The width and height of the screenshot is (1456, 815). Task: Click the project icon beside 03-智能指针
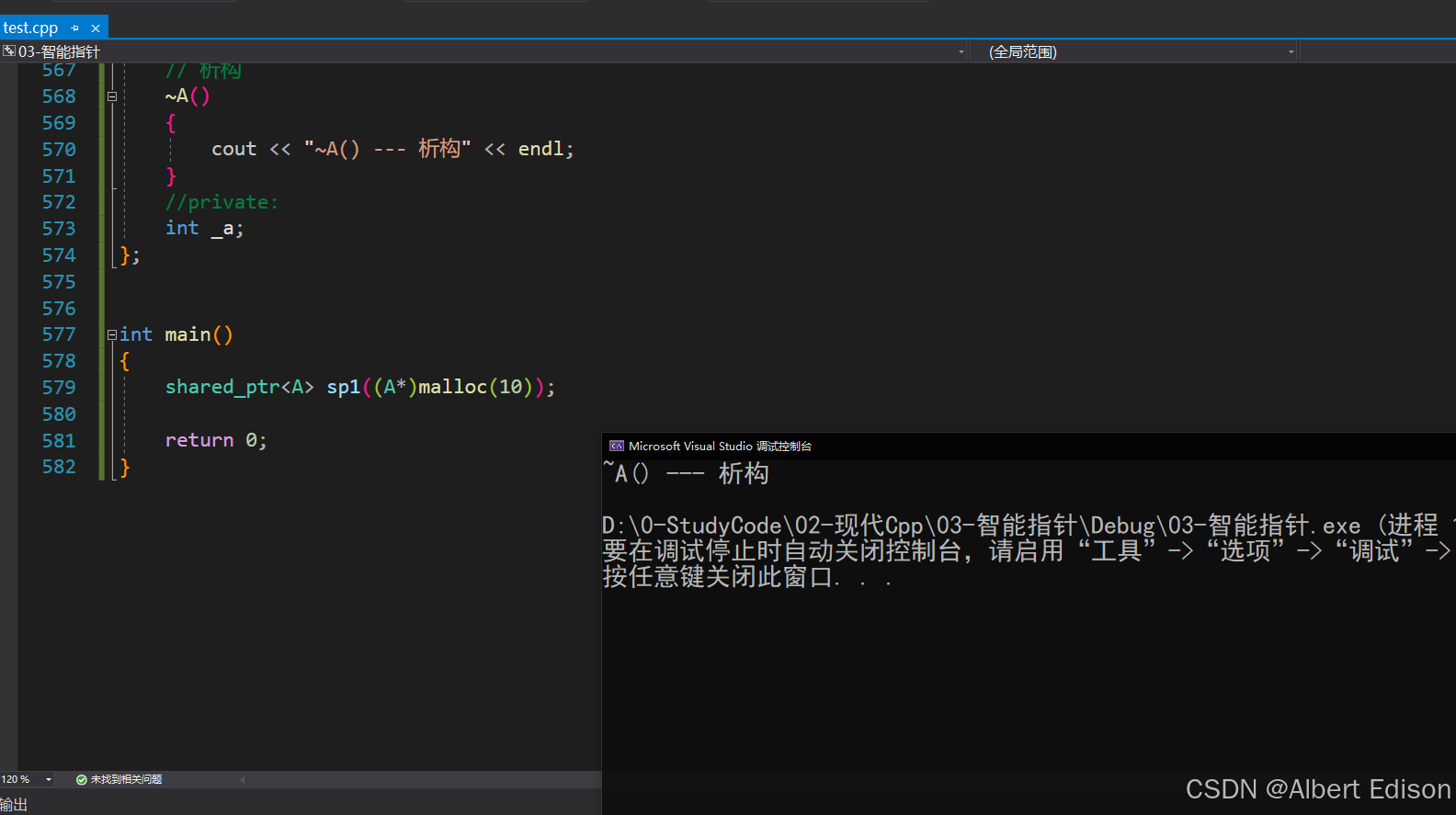pyautogui.click(x=9, y=51)
